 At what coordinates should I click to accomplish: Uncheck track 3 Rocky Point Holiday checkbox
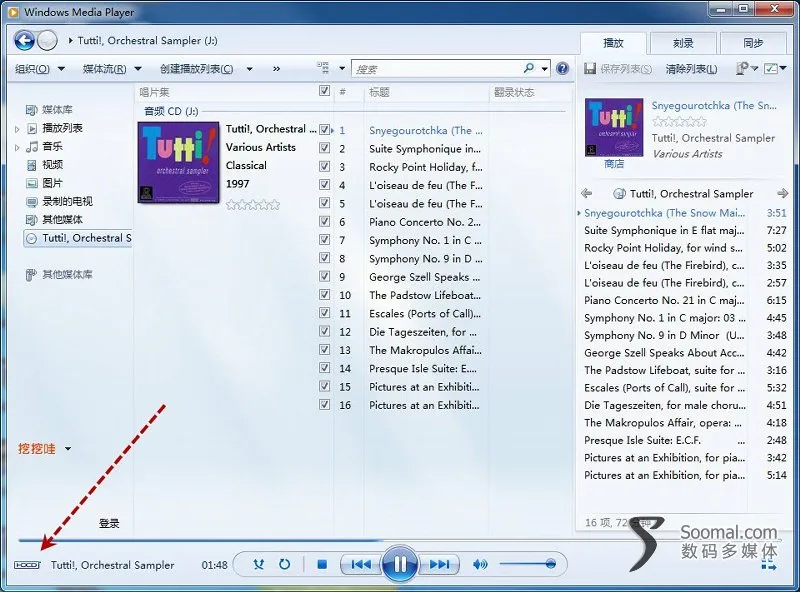324,166
